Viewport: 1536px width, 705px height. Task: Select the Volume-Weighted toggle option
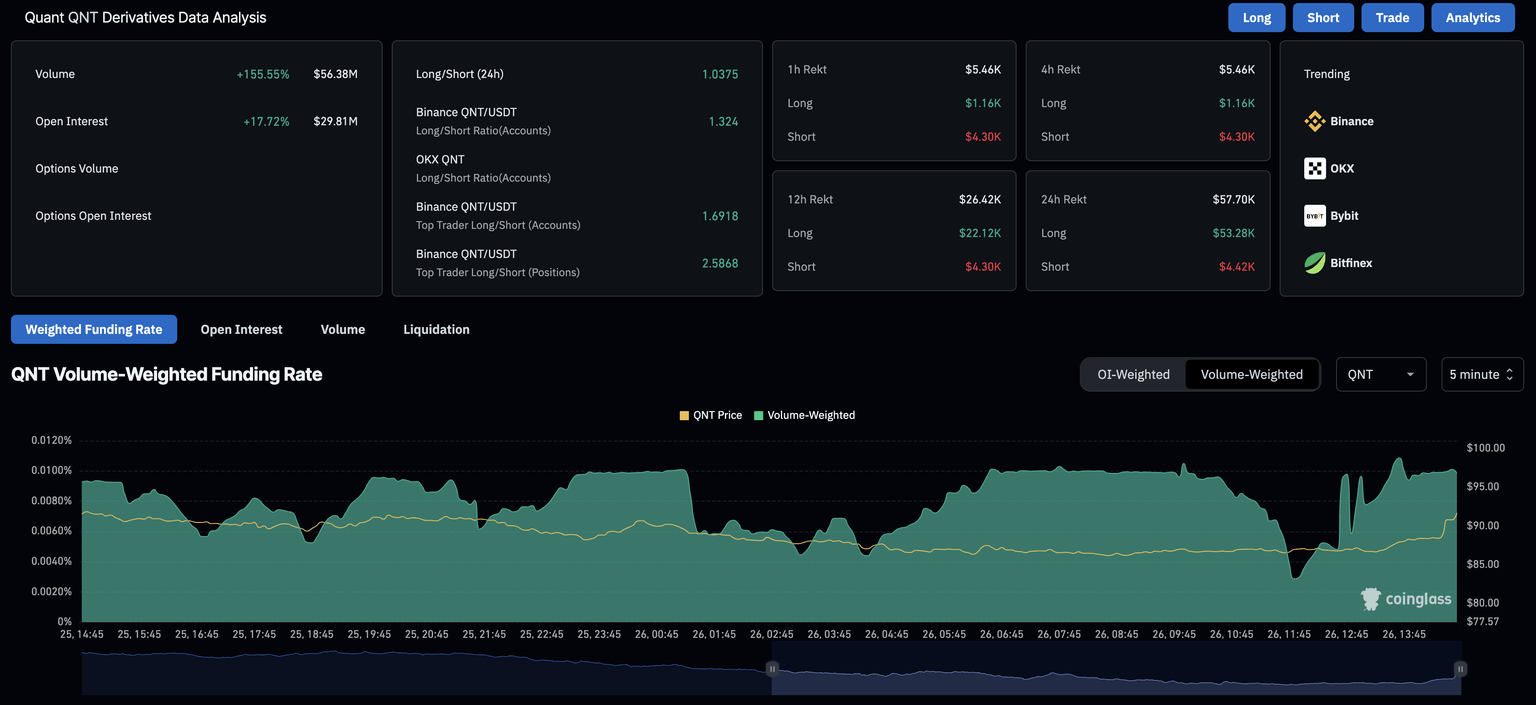pos(1251,374)
